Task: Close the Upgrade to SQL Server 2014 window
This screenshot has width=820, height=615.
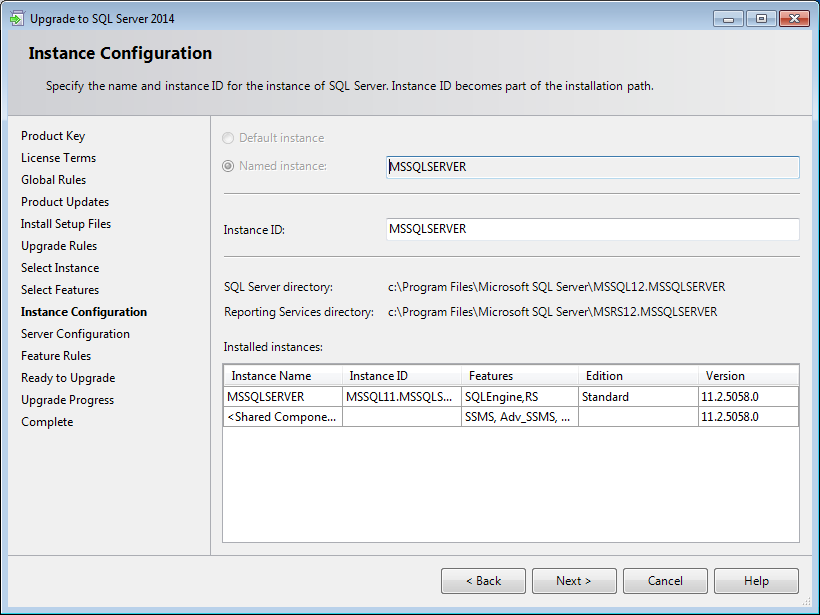Action: coord(794,19)
